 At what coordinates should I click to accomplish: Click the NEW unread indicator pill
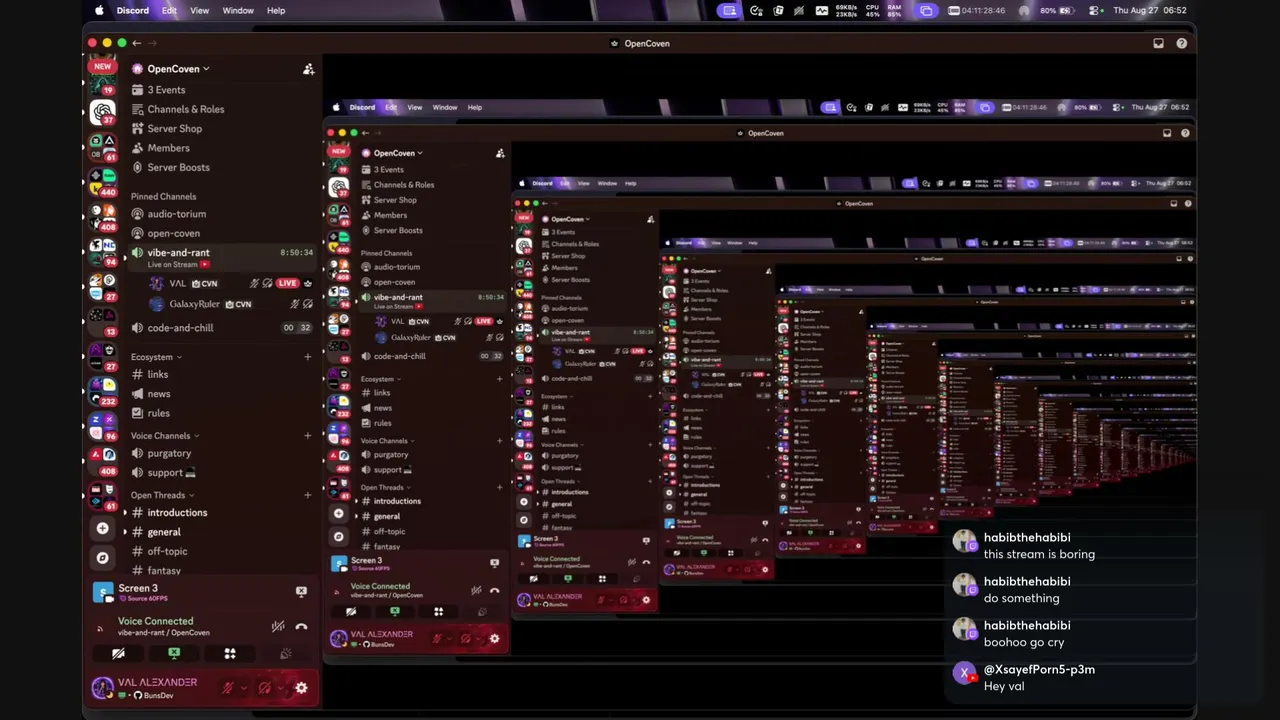point(102,67)
